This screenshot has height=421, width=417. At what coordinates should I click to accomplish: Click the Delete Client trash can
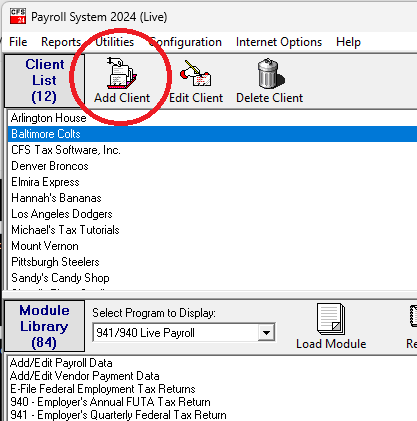point(270,73)
